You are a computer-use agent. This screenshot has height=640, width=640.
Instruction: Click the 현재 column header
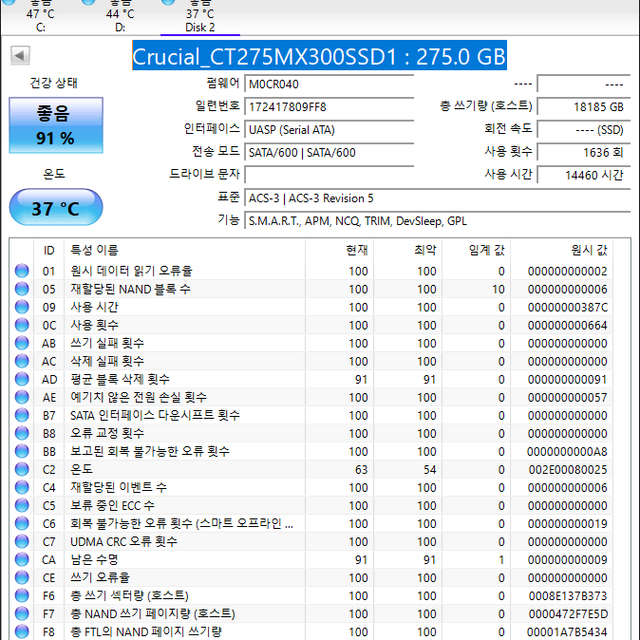340,250
